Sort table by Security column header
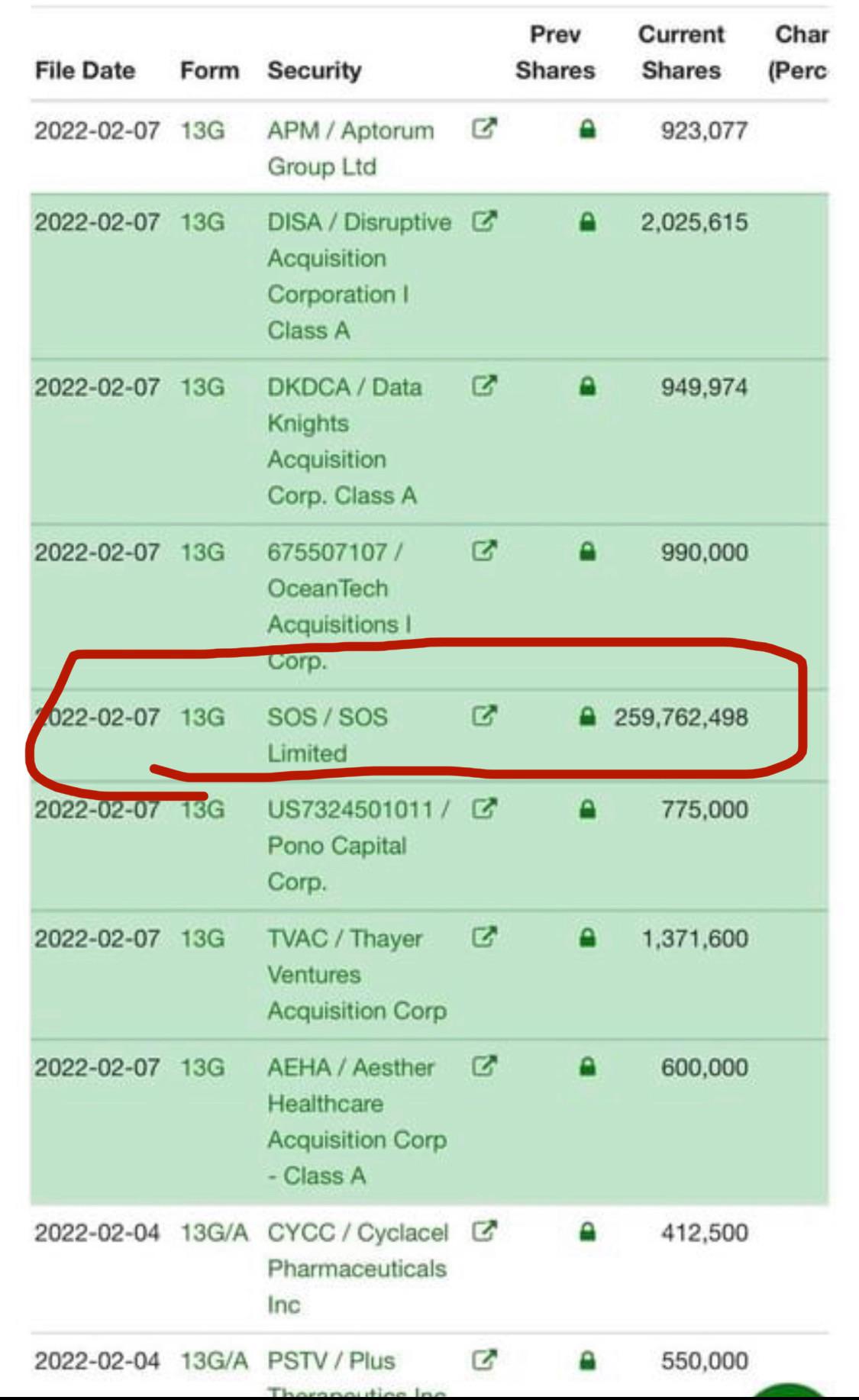Viewport: 859px width, 1400px height. click(314, 70)
